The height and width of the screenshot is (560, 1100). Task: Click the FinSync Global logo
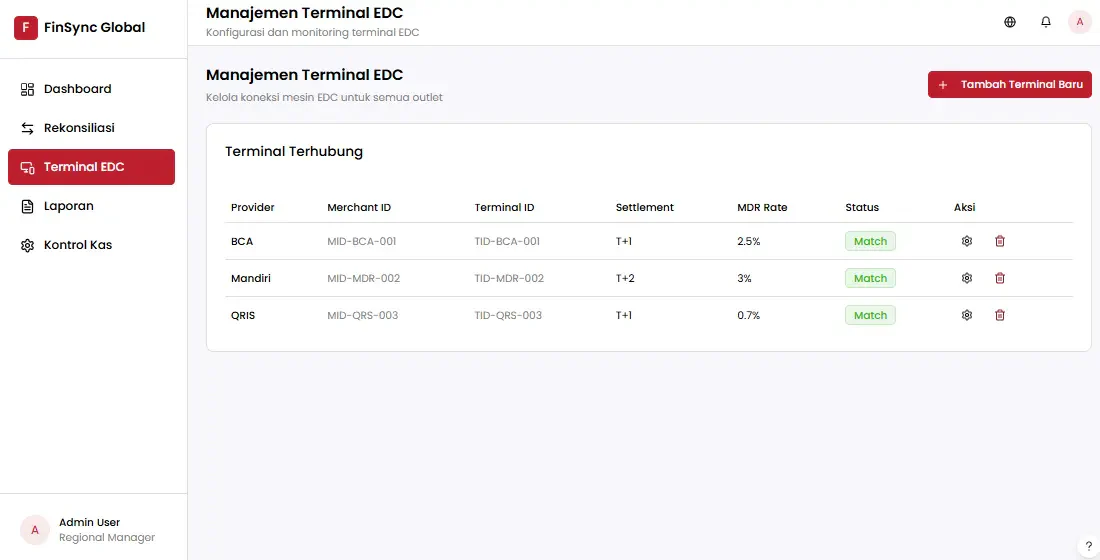click(26, 28)
